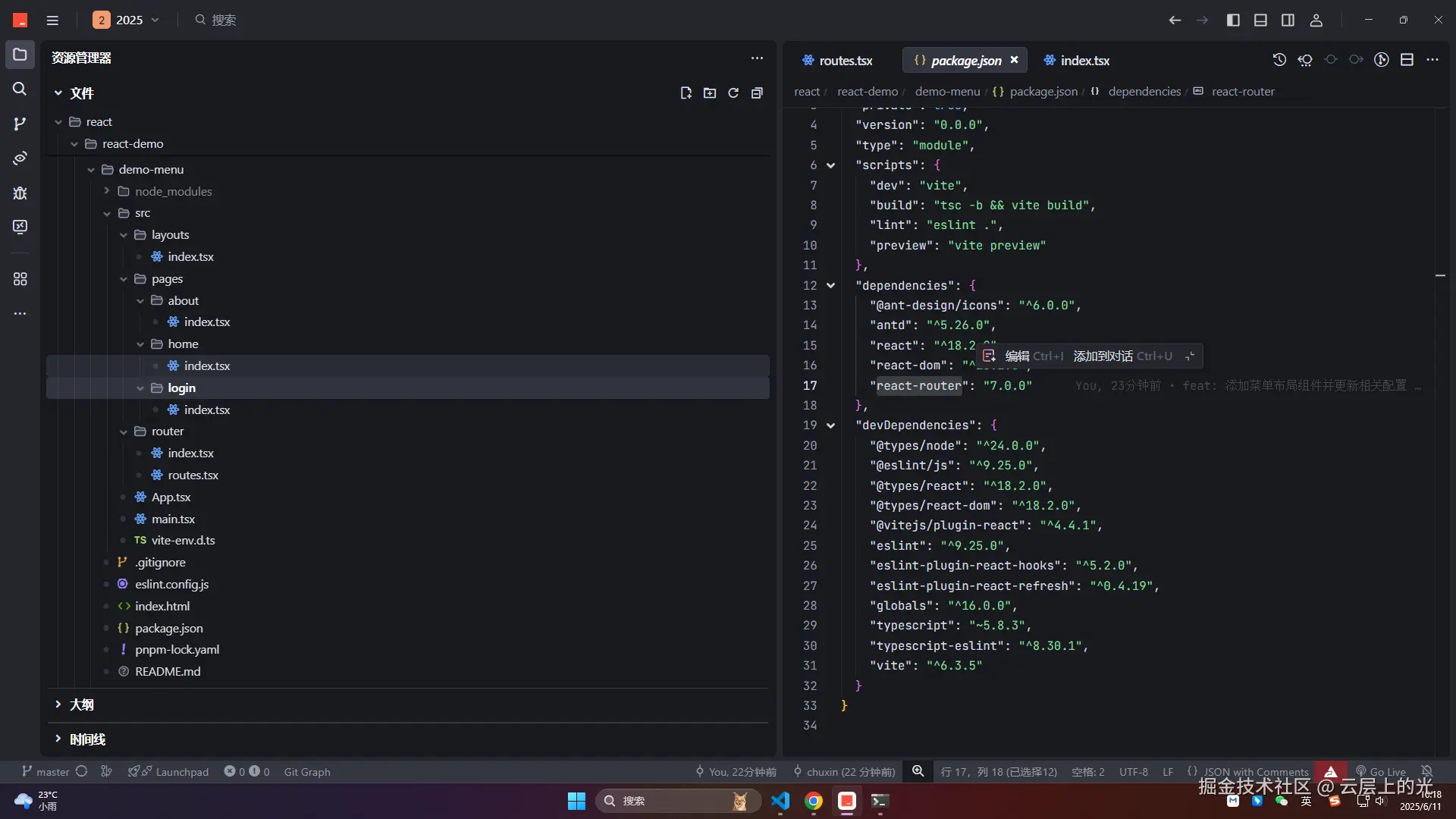This screenshot has width=1456, height=819.
Task: Toggle the secondary sidebar layout icon
Action: coord(1288,20)
